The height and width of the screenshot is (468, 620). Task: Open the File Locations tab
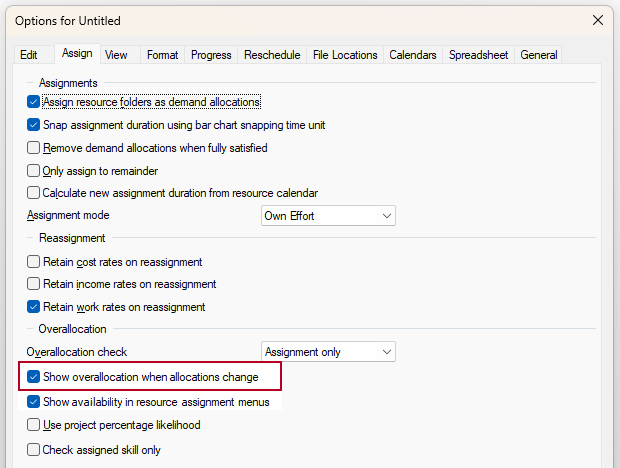click(345, 55)
